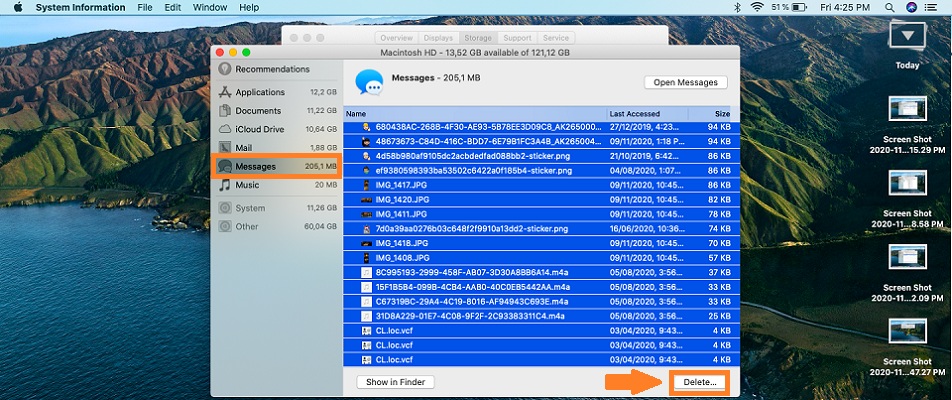
Task: Switch to Overview tab in background window
Action: [x=396, y=38]
